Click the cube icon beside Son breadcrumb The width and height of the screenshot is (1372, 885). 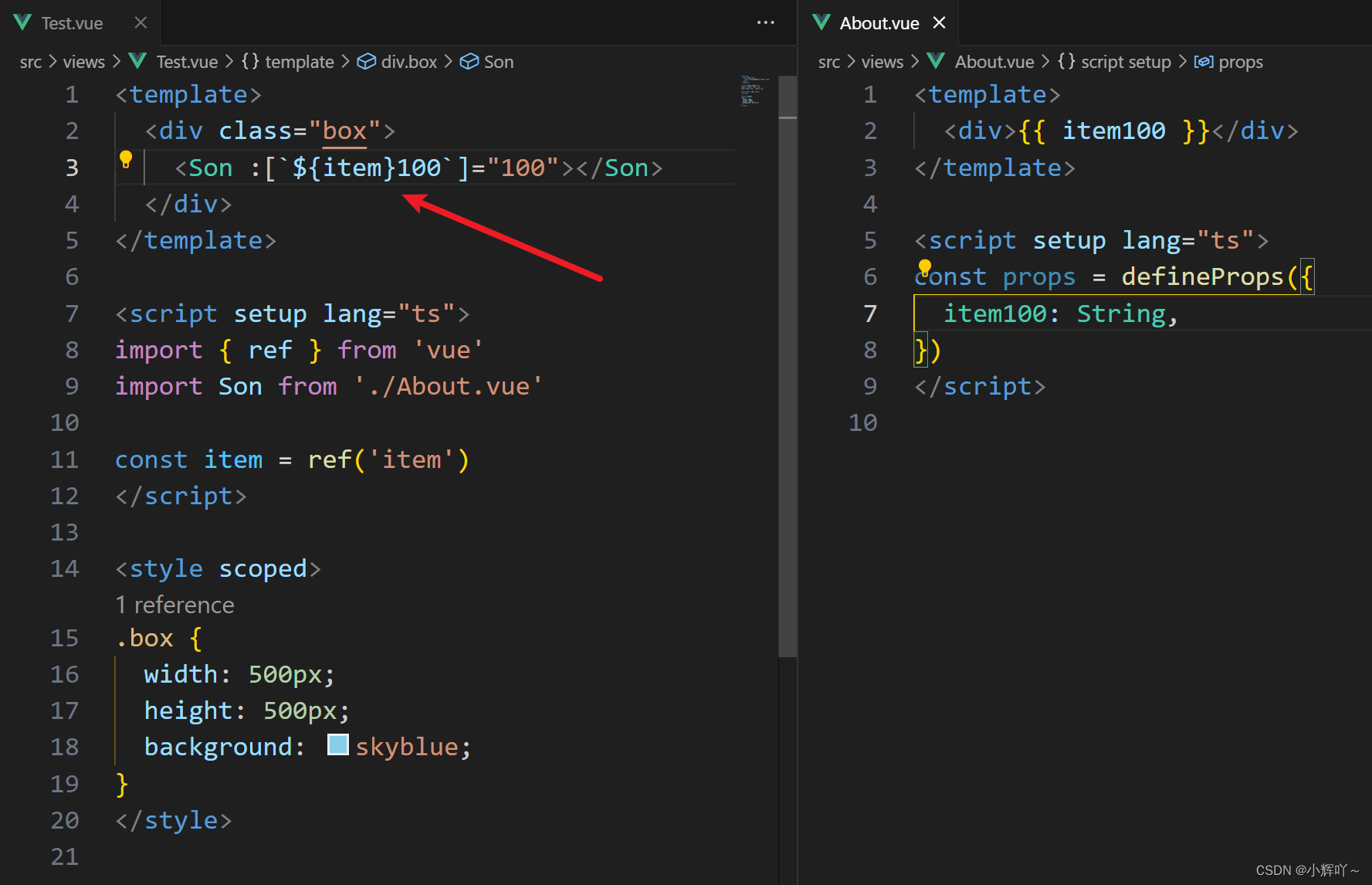[x=469, y=62]
